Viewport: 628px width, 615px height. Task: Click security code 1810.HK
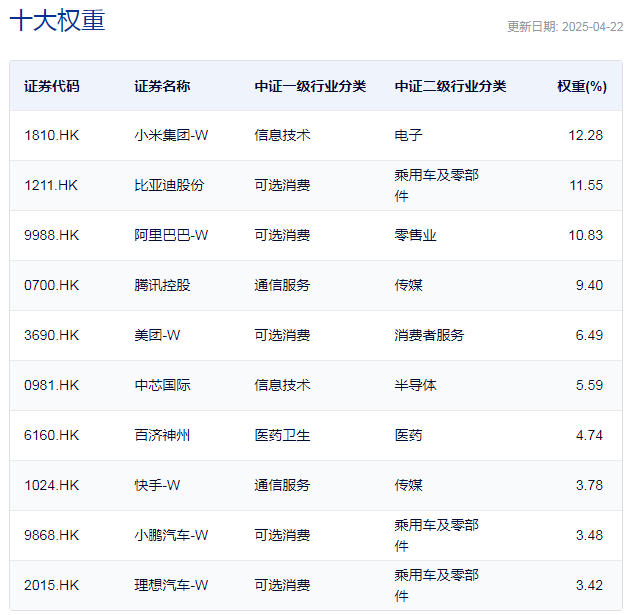[51, 135]
